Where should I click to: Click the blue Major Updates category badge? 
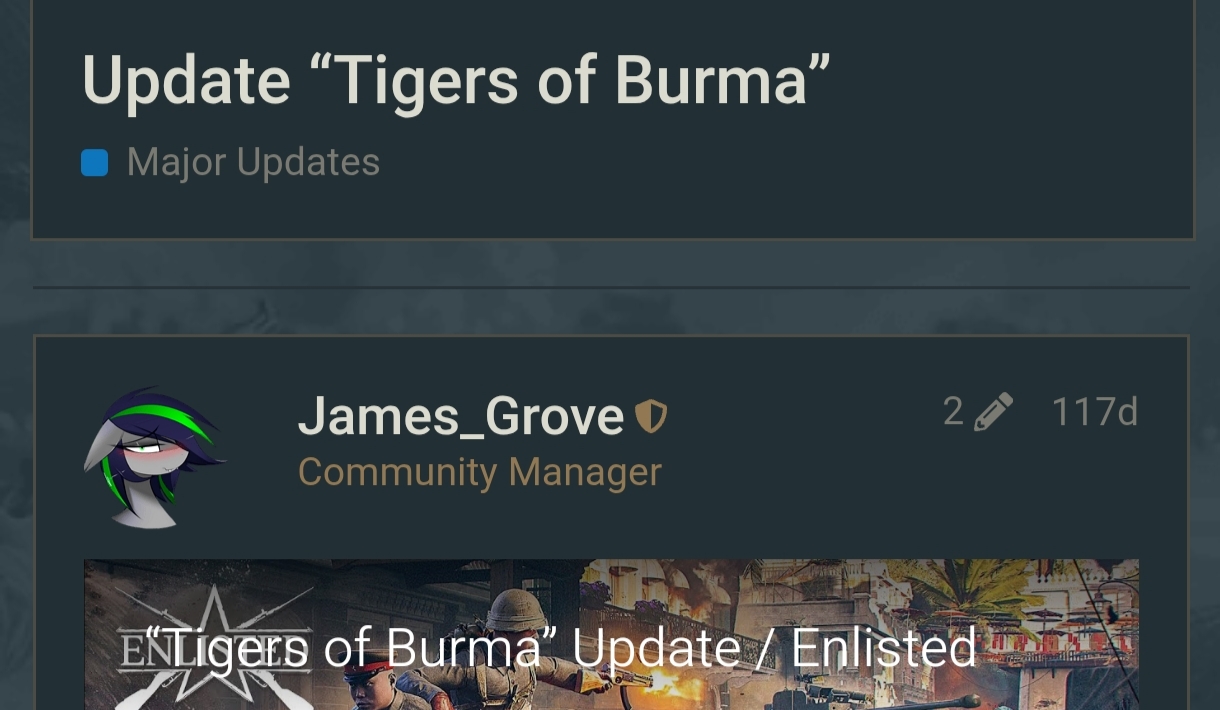tap(95, 163)
